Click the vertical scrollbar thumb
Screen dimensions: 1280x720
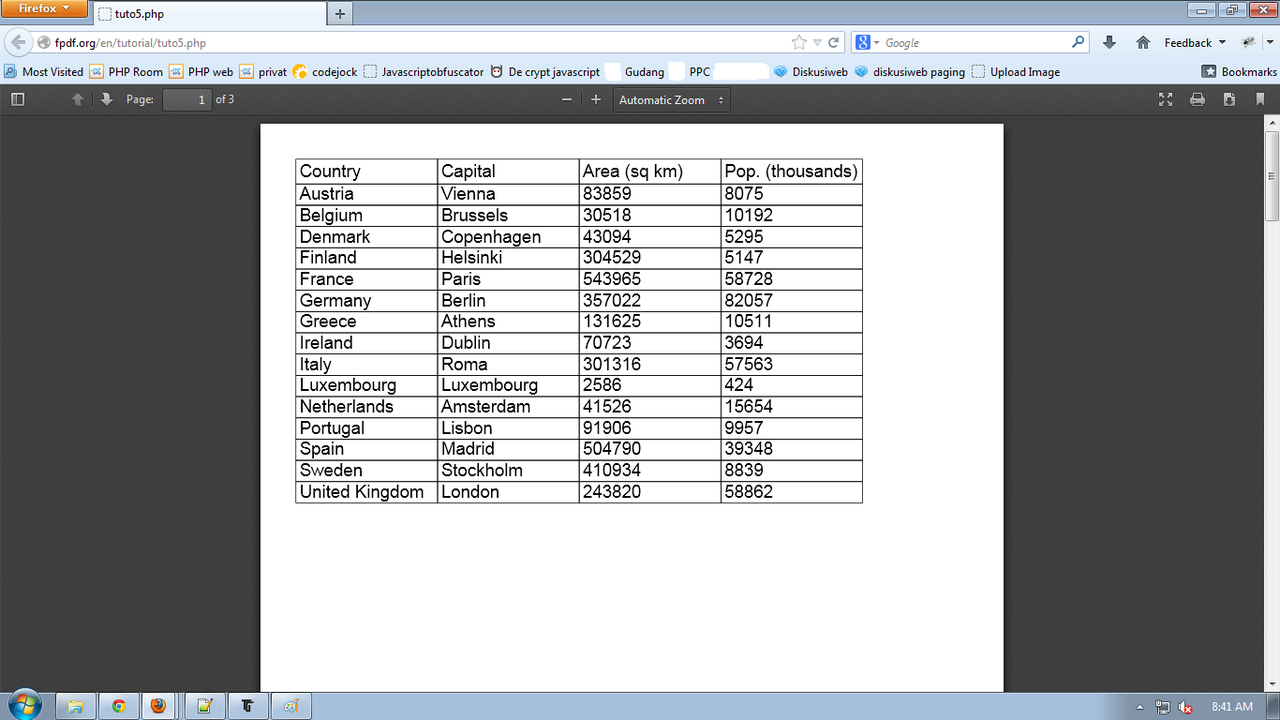[1272, 175]
